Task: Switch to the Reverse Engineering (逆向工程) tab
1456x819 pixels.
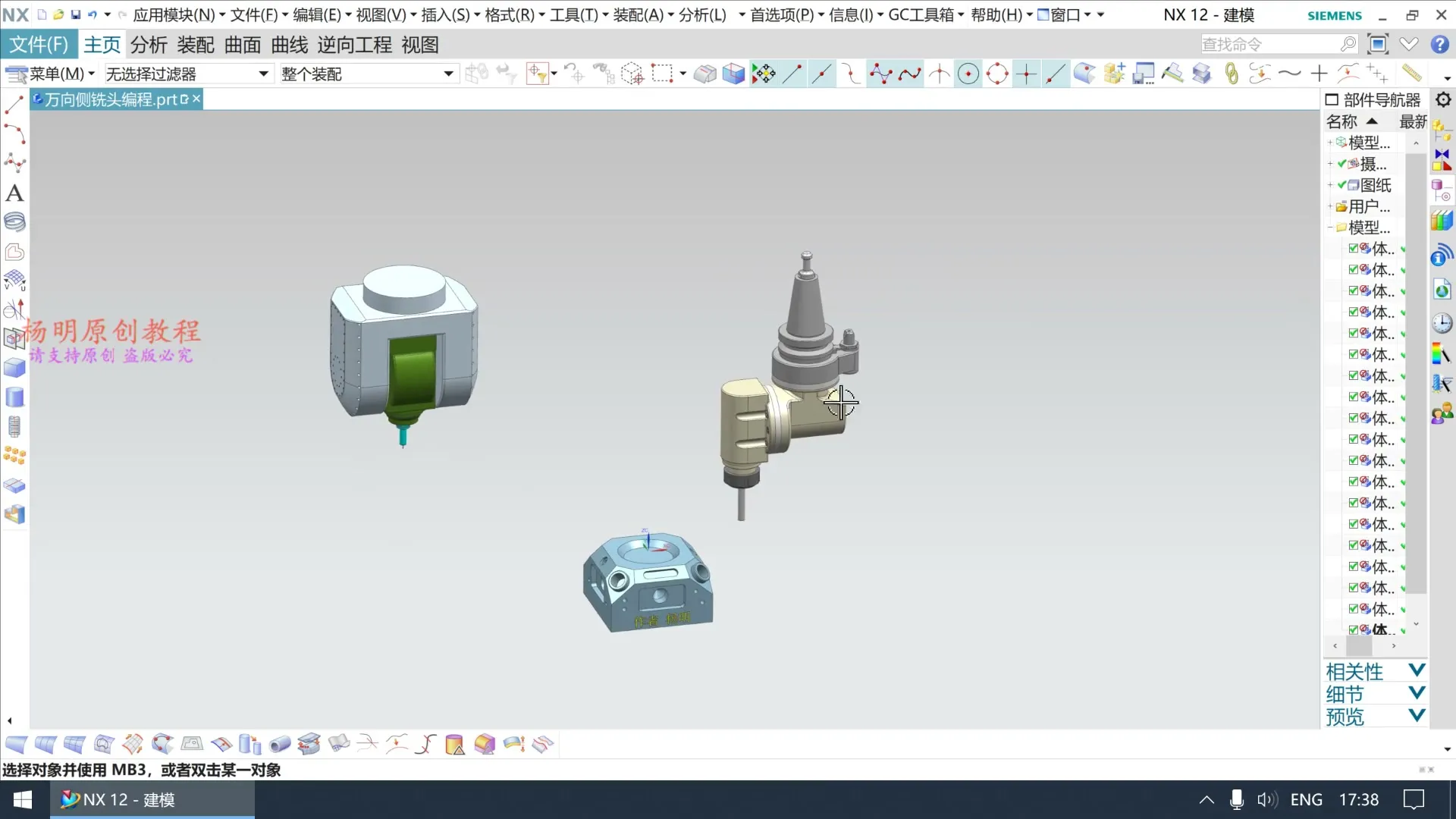Action: [354, 45]
